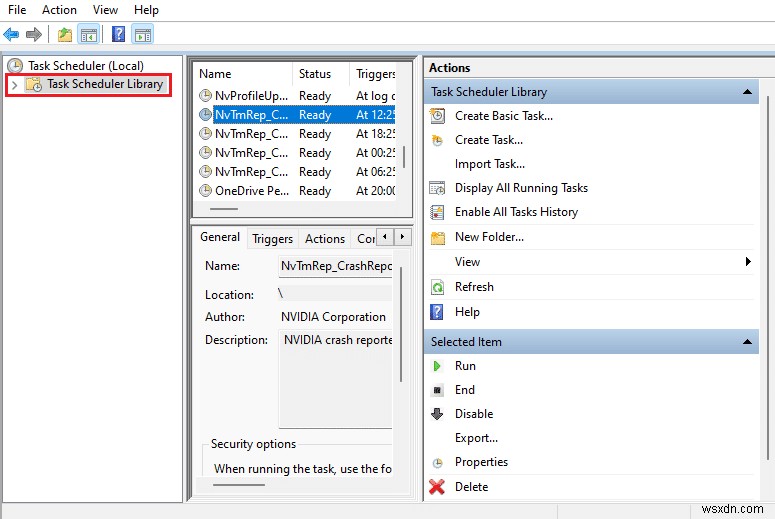Toggle the Show/Hide Console Tree icon
This screenshot has height=519, width=775.
[x=89, y=35]
